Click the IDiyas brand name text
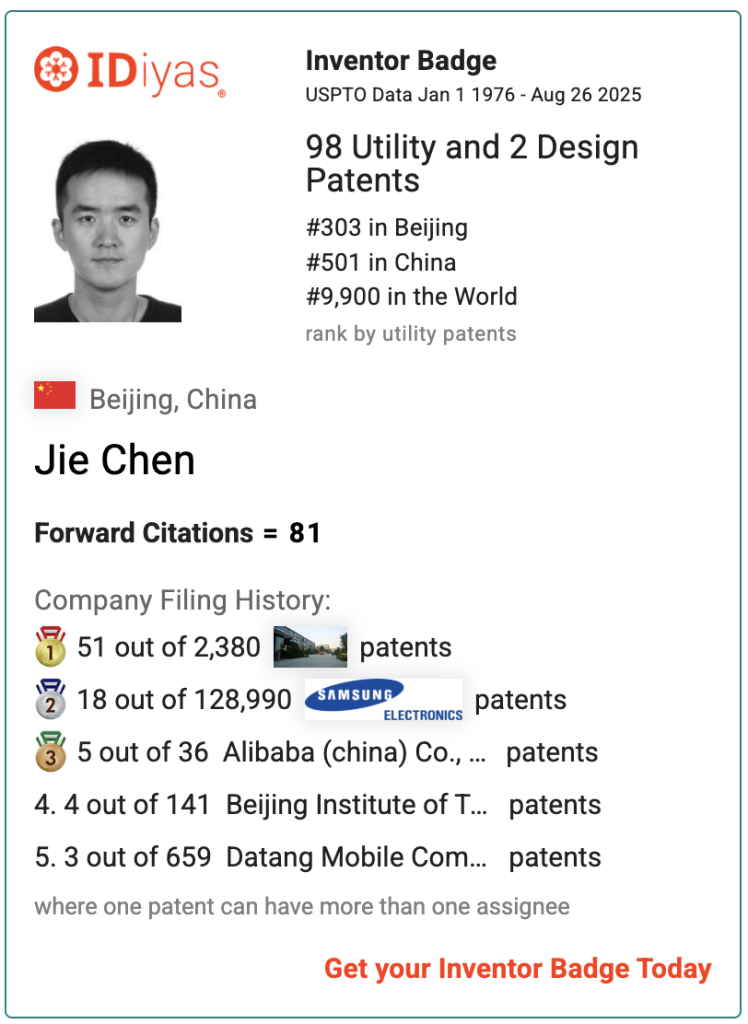 click(154, 74)
